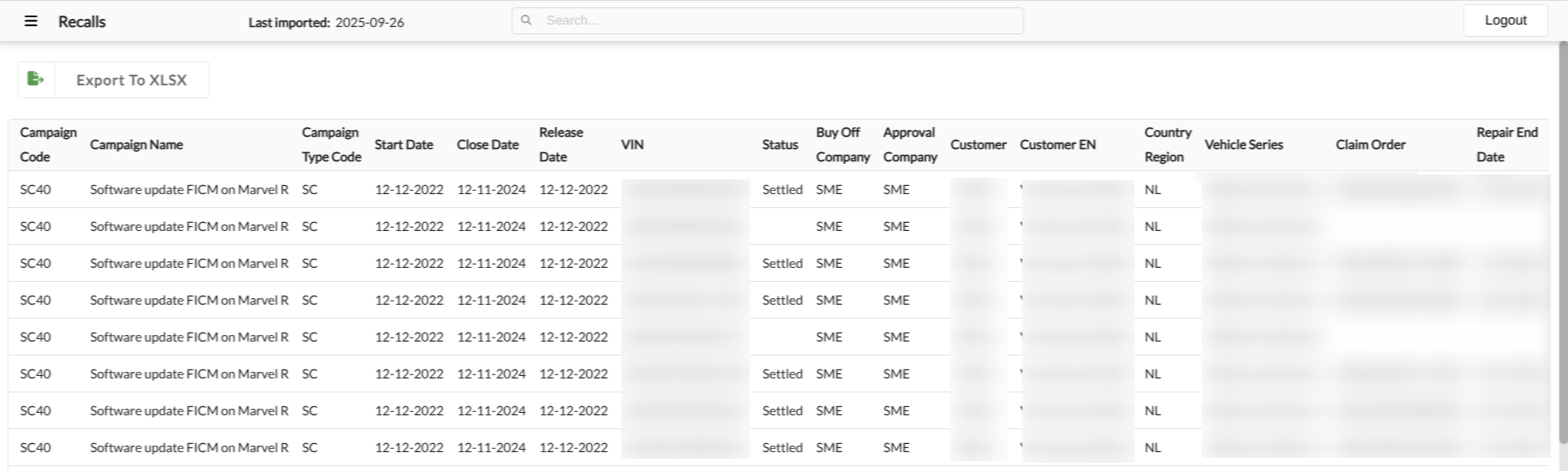Click the Approval Company column header
This screenshot has width=1568, height=471.
coord(909,144)
